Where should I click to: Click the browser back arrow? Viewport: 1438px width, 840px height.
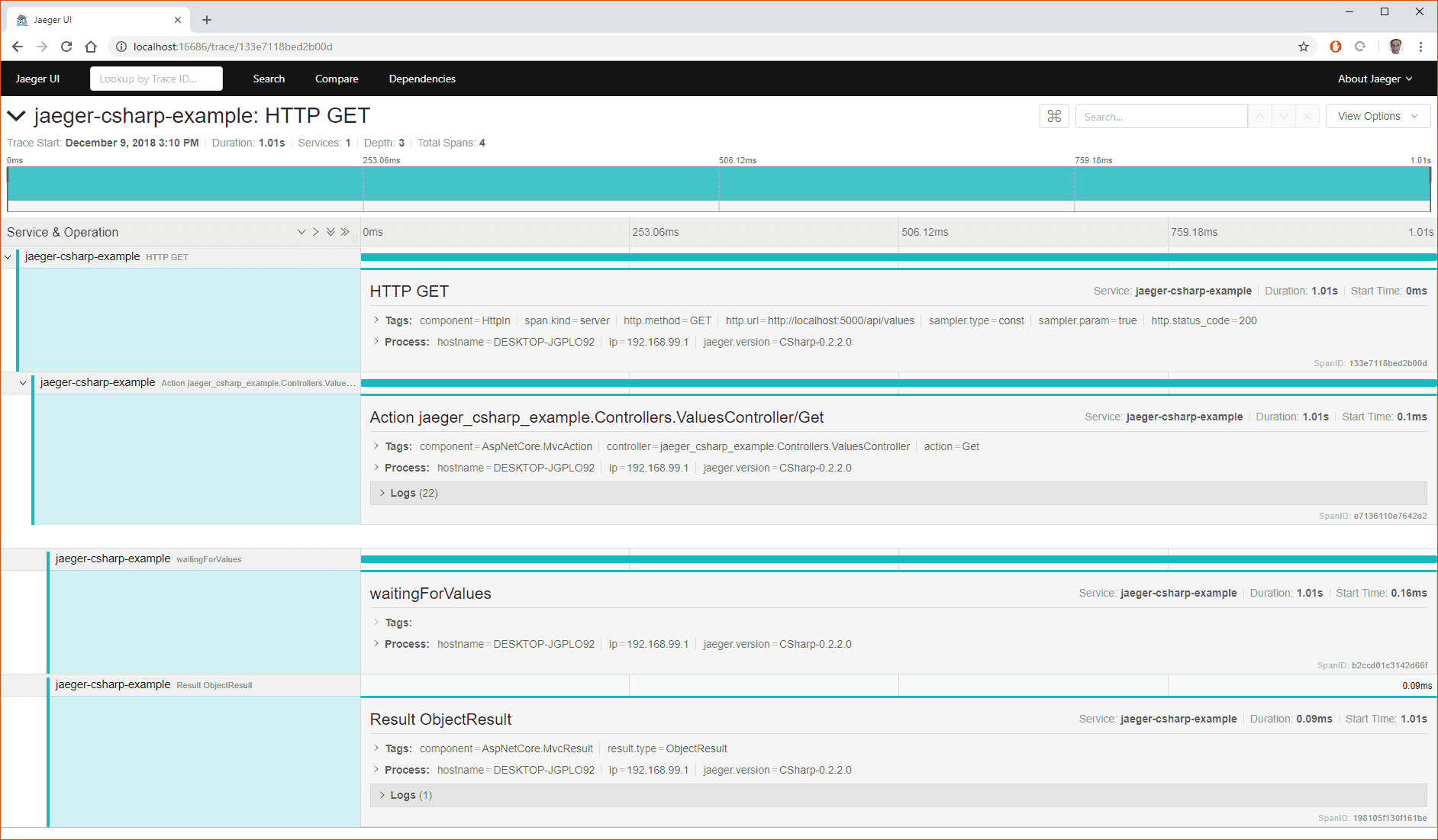click(17, 47)
